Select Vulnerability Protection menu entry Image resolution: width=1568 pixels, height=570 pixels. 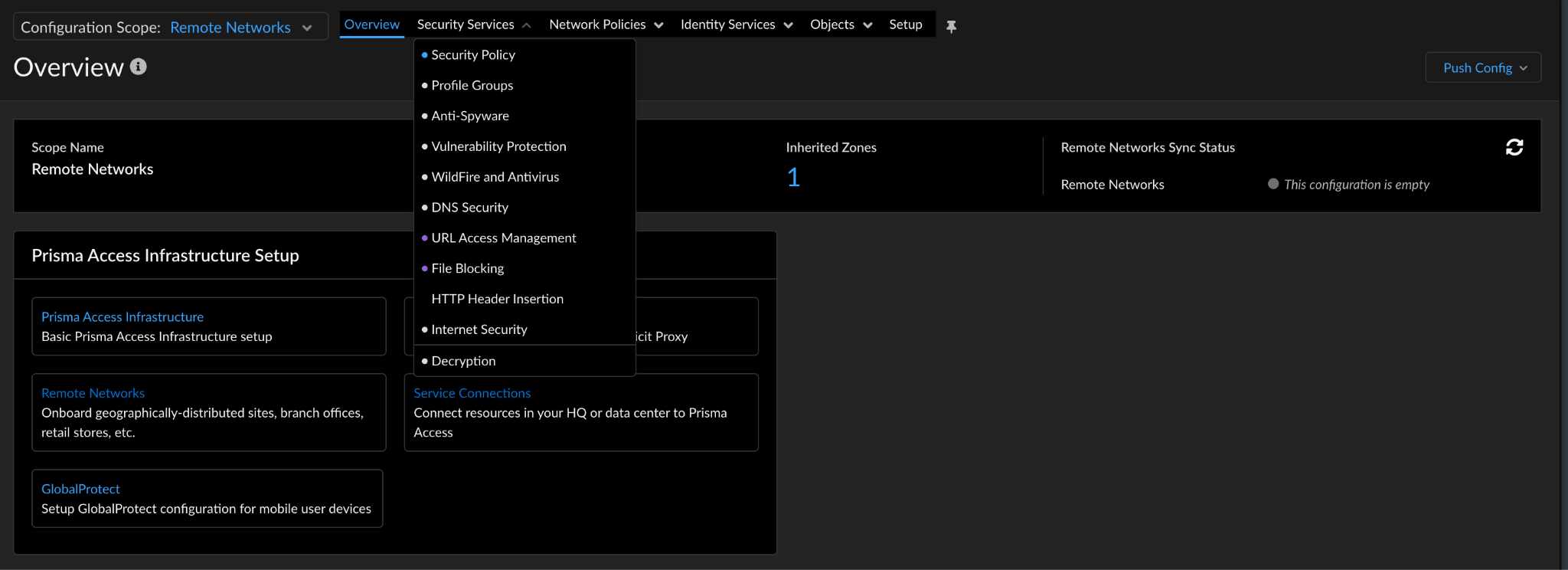(x=524, y=146)
